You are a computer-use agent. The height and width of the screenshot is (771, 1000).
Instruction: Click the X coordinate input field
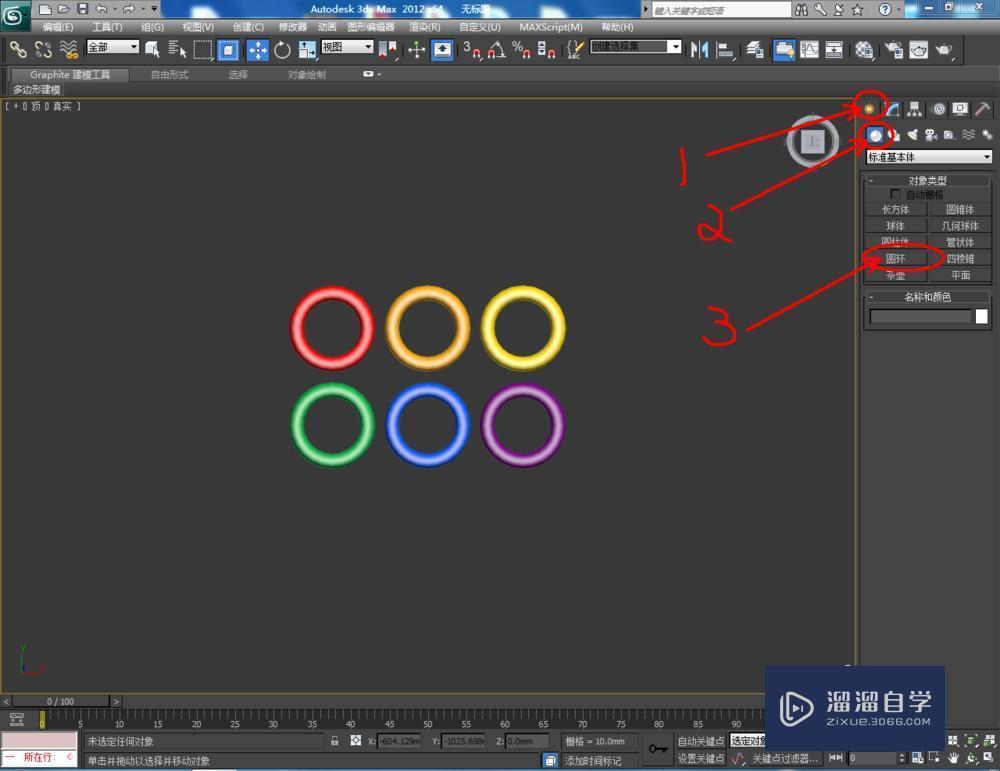coord(400,741)
